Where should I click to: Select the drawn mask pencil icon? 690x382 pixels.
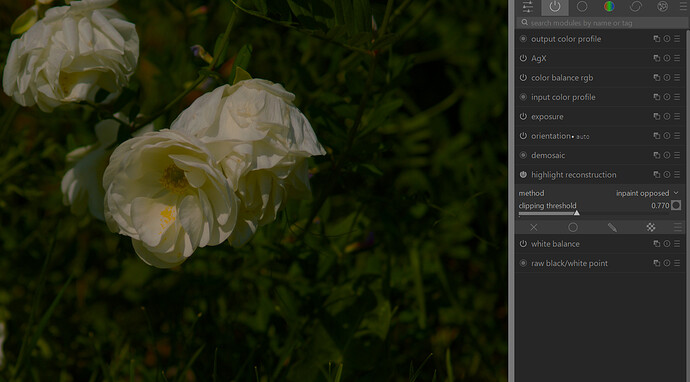point(612,227)
